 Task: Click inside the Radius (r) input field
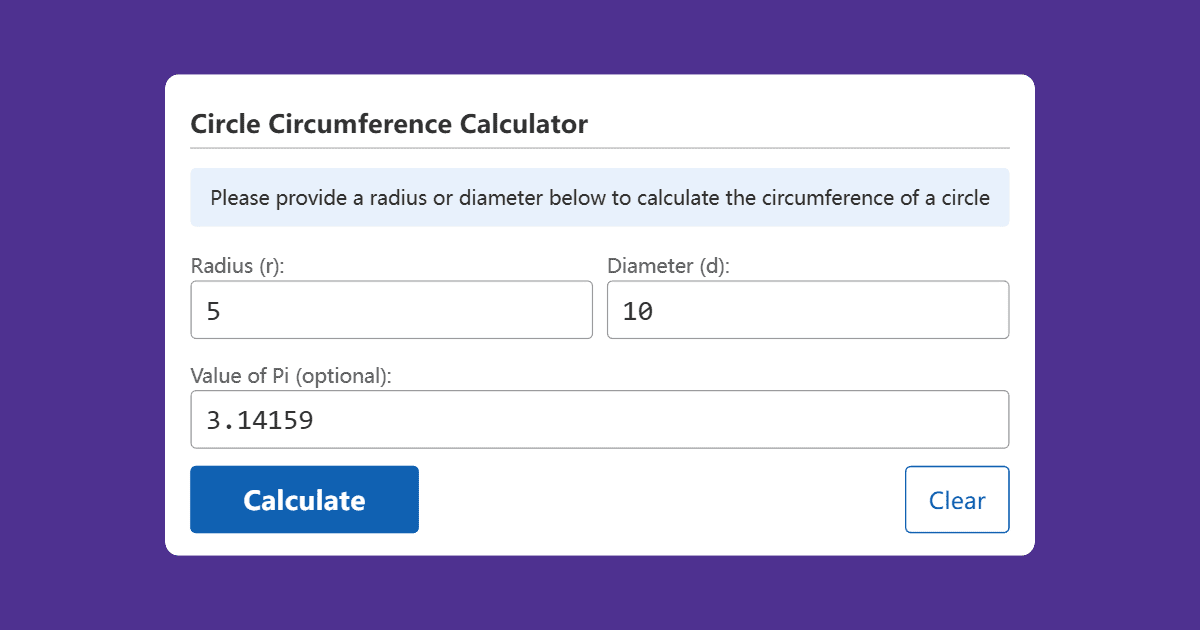pos(391,310)
